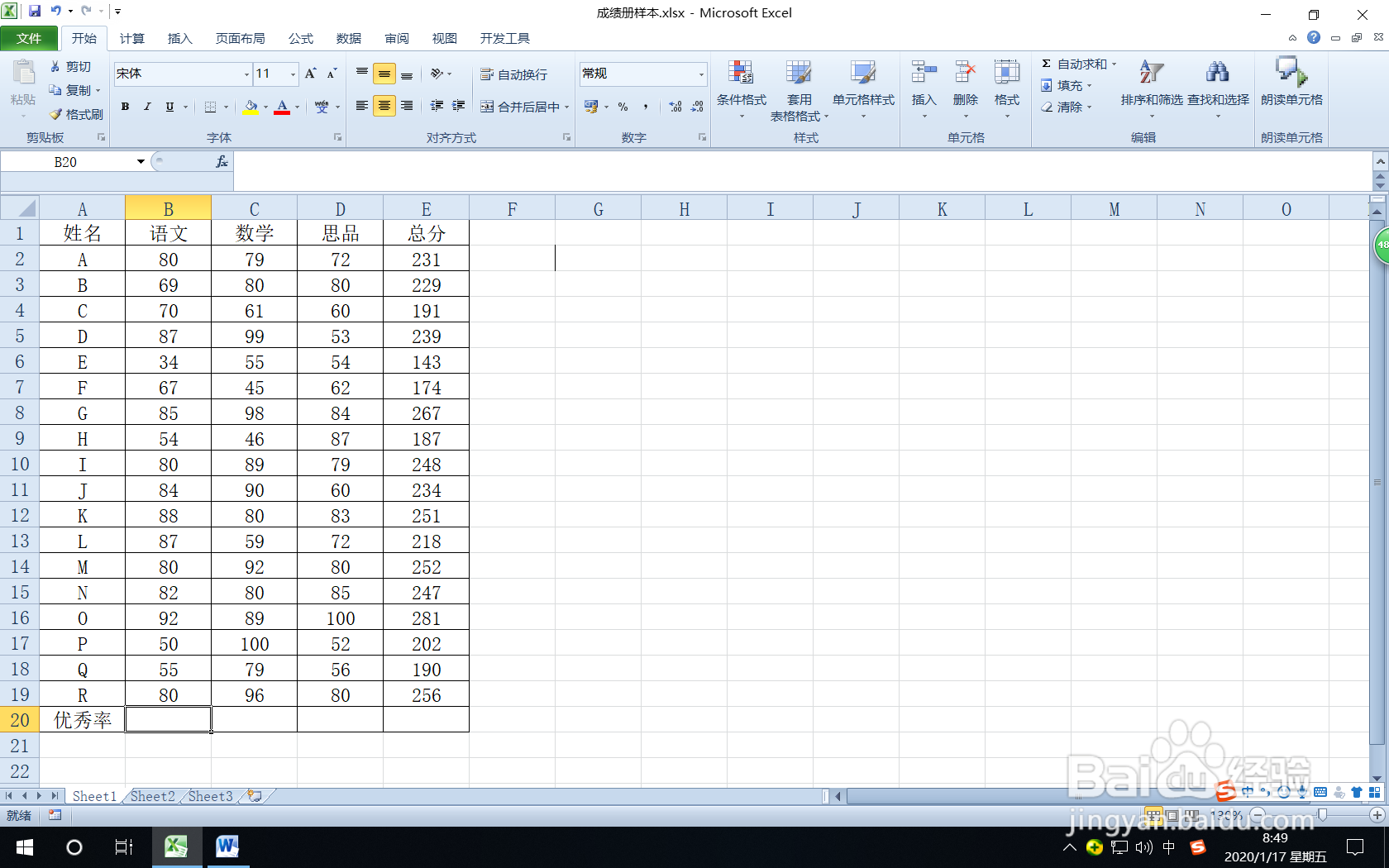This screenshot has width=1389, height=868.
Task: Select cell A20 containing 优秀率
Action: (x=83, y=720)
